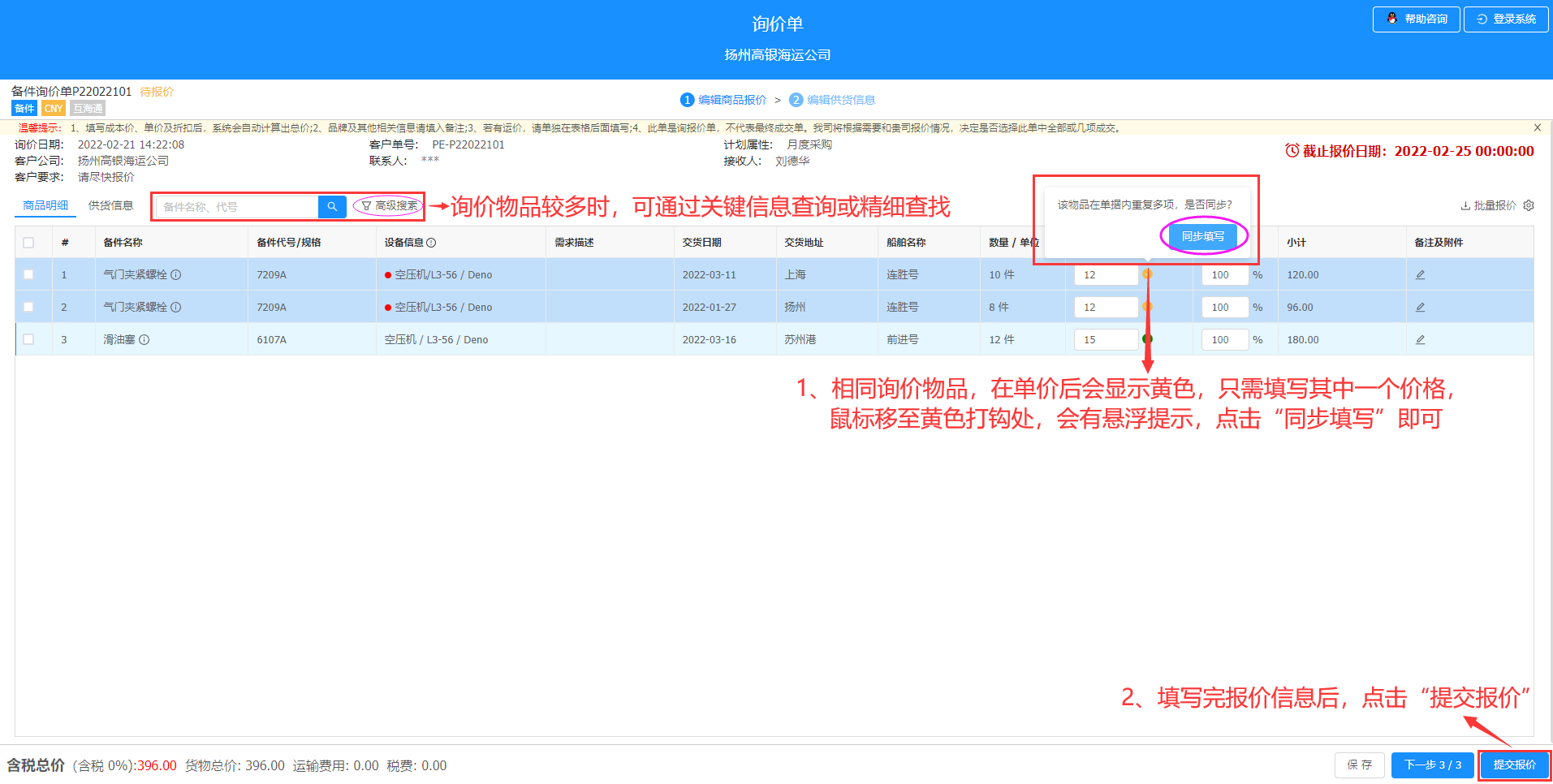Image resolution: width=1553 pixels, height=784 pixels.
Task: Click the deadline clock icon
Action: 1292,150
